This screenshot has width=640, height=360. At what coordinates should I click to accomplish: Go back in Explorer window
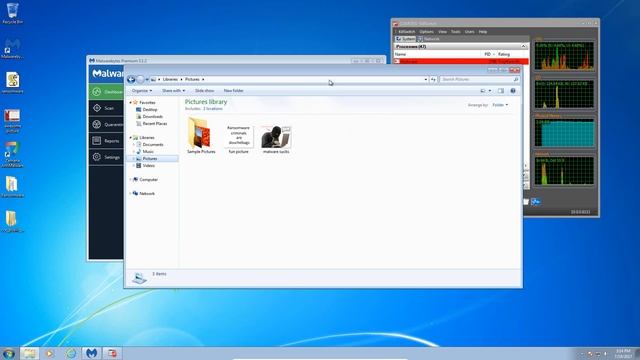pyautogui.click(x=131, y=79)
